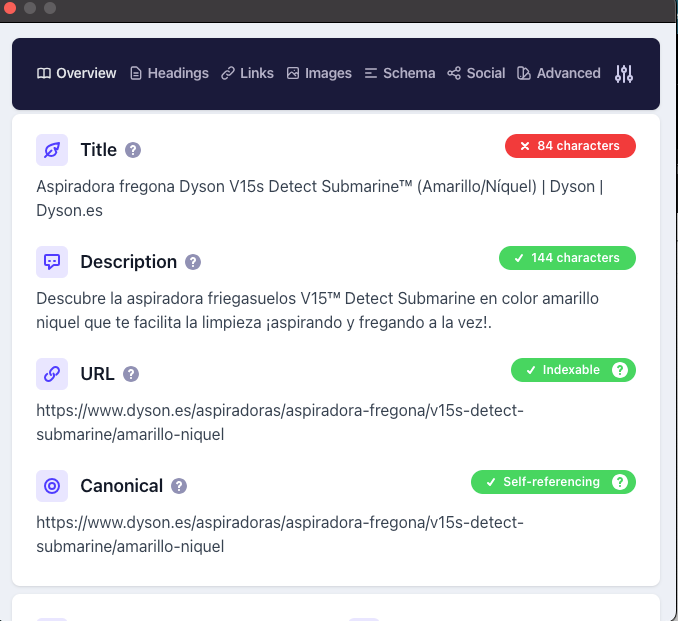Click the Indexable status badge

click(x=573, y=370)
